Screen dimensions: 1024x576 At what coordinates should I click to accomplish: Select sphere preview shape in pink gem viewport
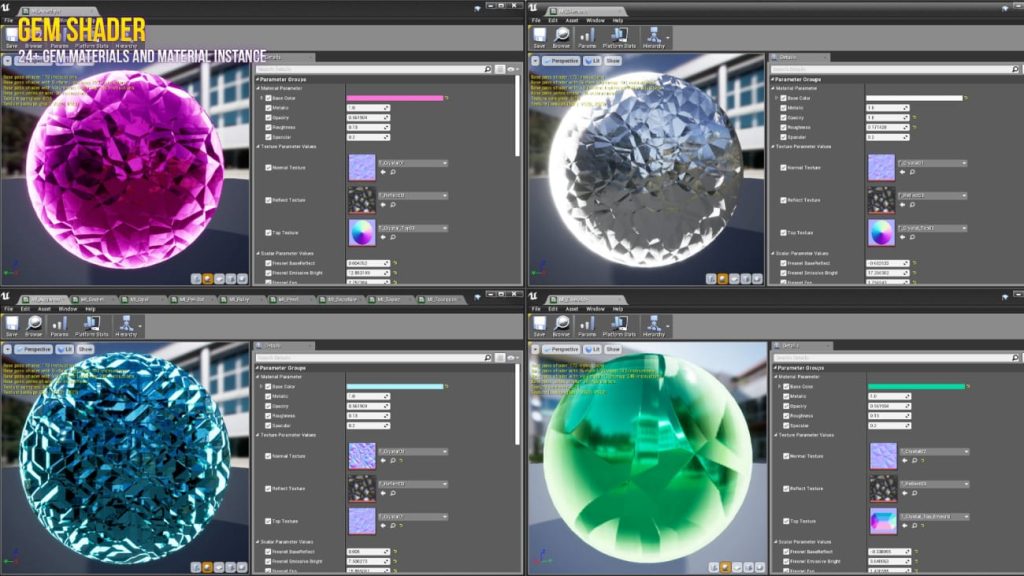[208, 279]
